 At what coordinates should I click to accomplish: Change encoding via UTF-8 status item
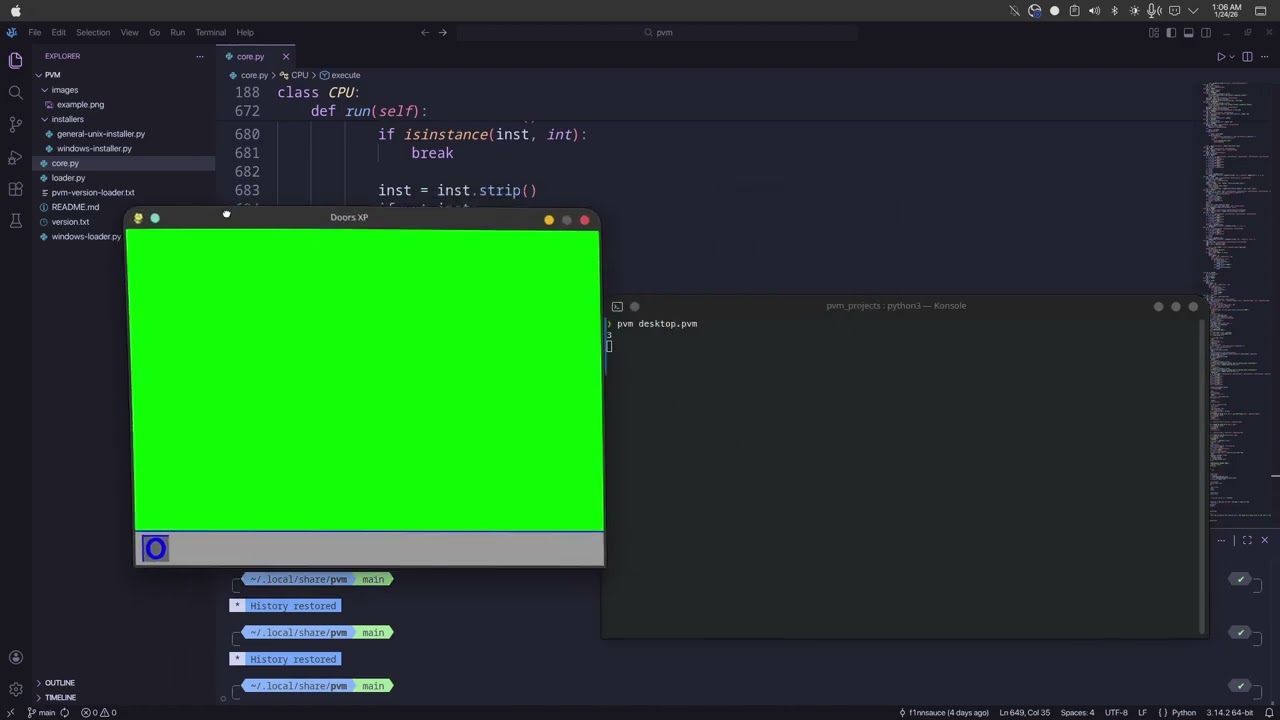[x=1116, y=713]
